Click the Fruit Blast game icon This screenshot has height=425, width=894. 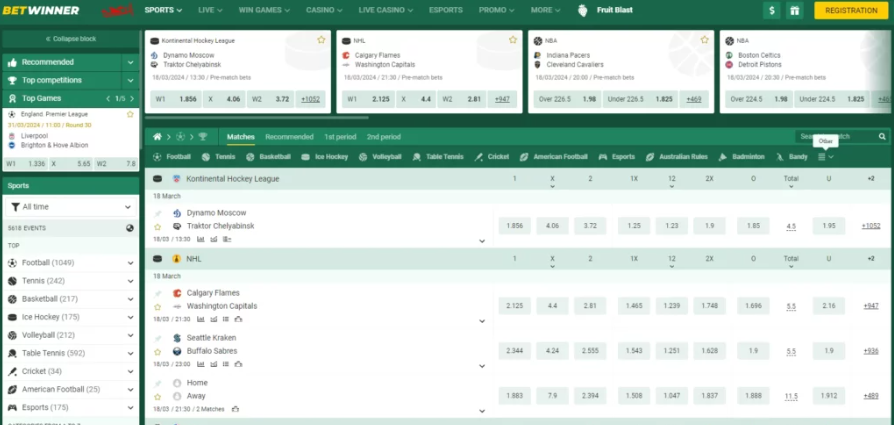(584, 10)
